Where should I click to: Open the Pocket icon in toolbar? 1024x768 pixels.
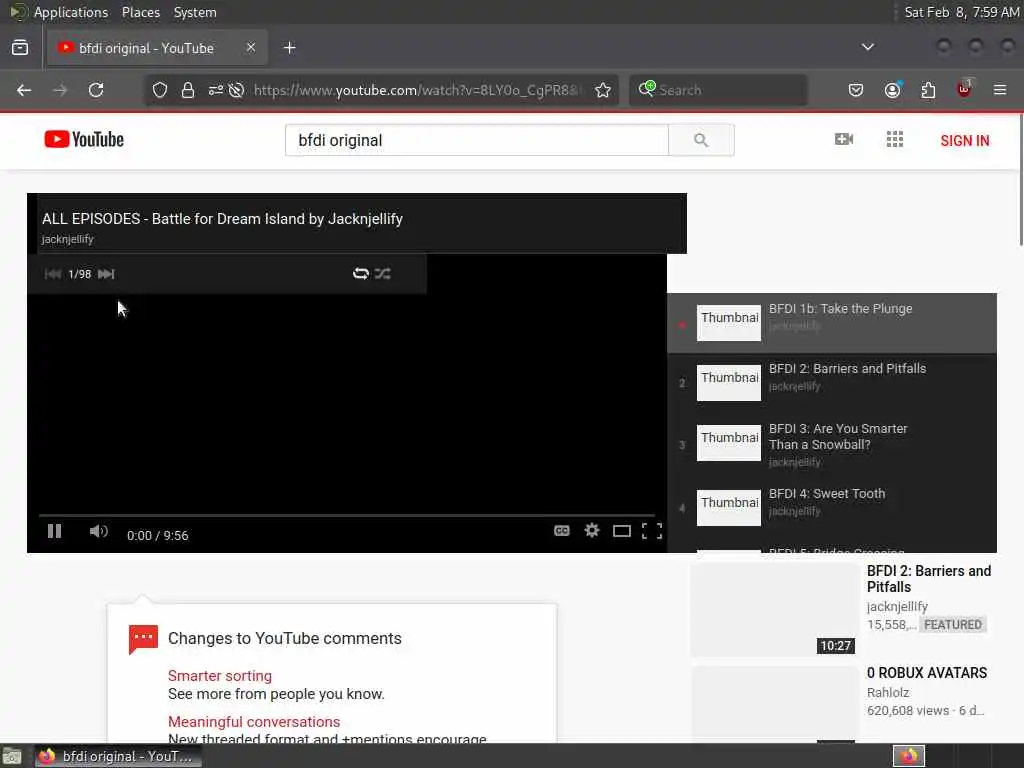[856, 90]
